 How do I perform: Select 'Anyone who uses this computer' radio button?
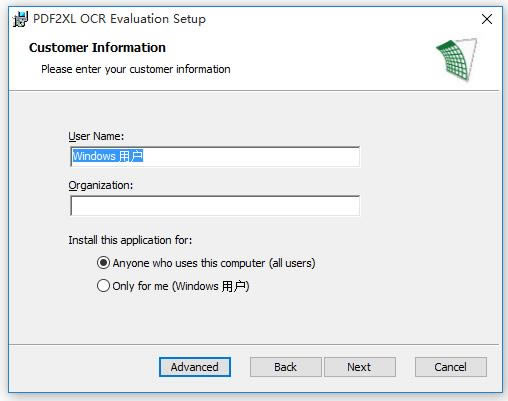tap(103, 263)
